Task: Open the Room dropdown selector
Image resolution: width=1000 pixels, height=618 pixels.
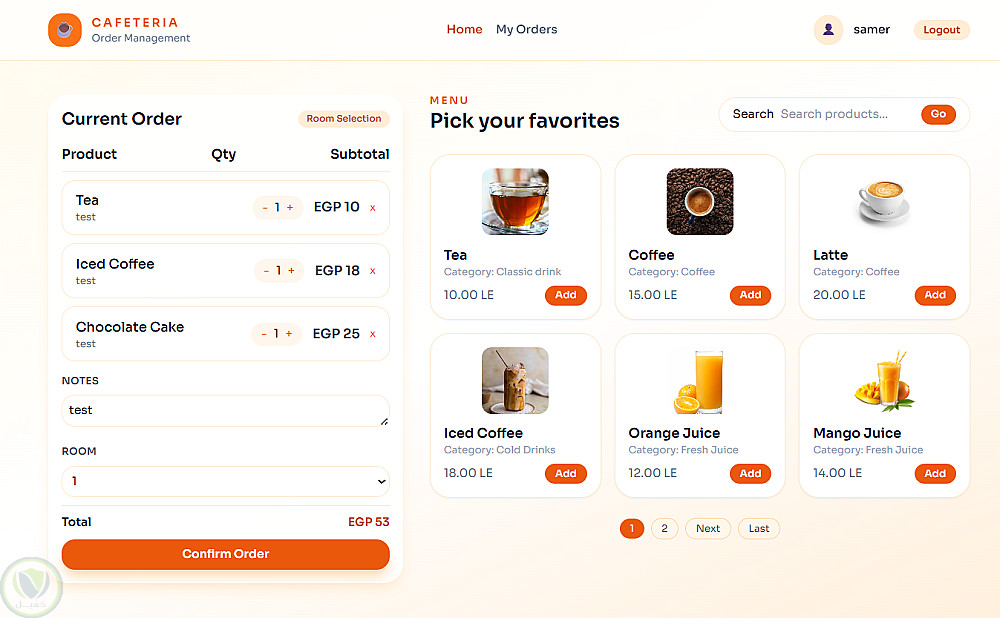Action: point(225,481)
